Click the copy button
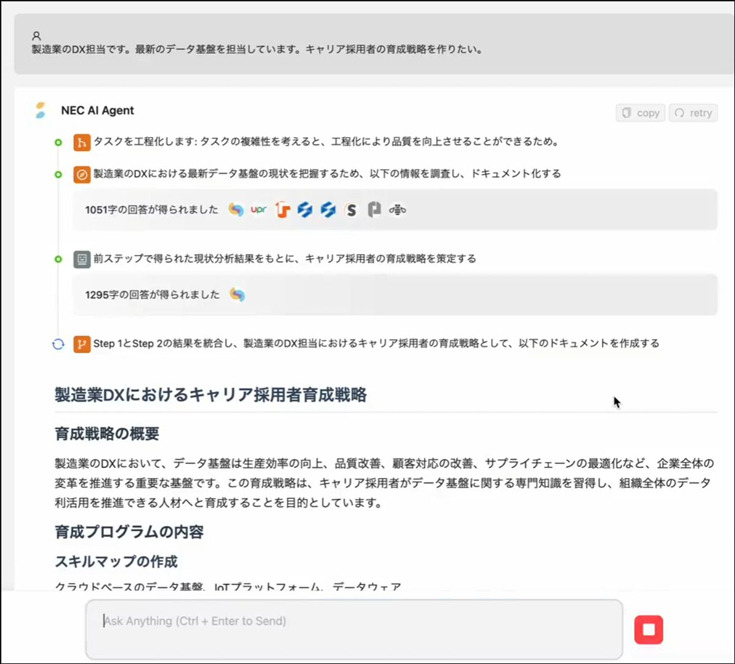 (x=640, y=113)
